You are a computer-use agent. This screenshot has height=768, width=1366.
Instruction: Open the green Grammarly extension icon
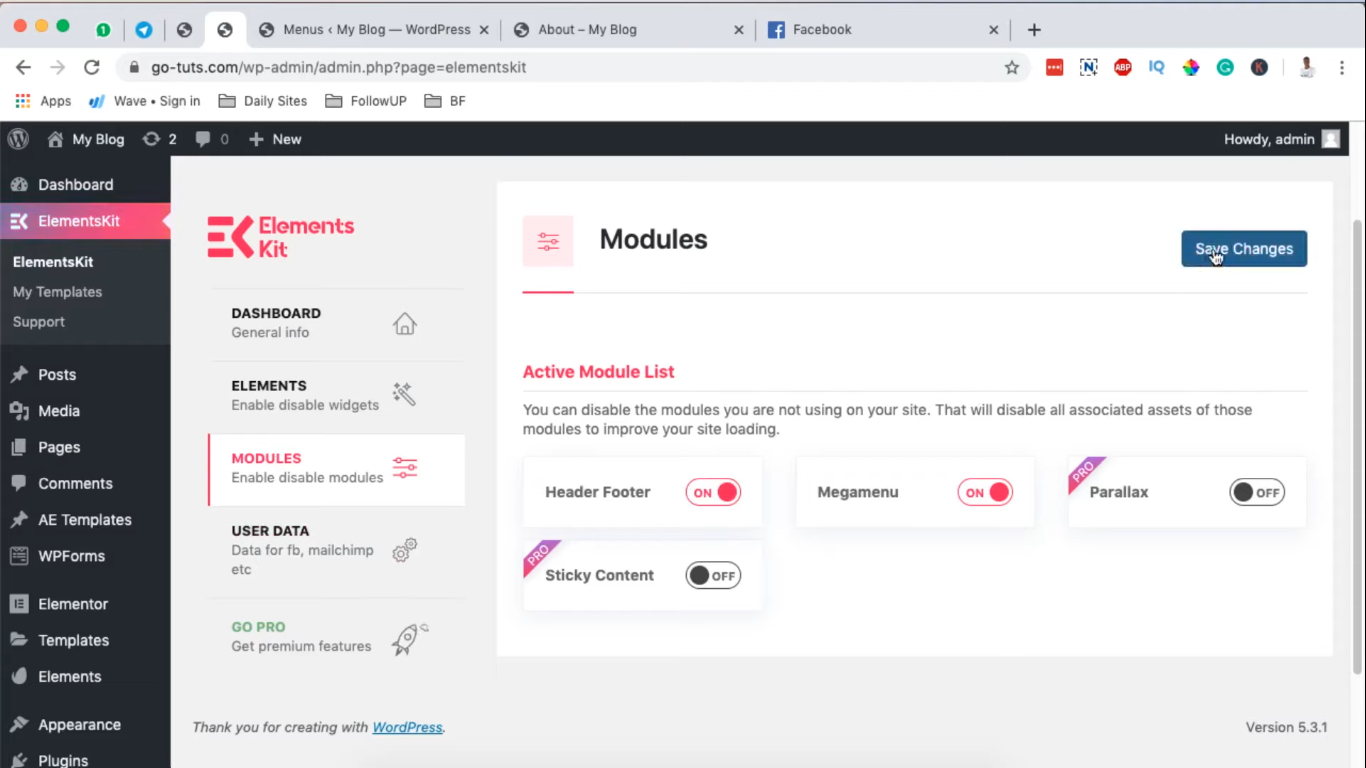1225,67
